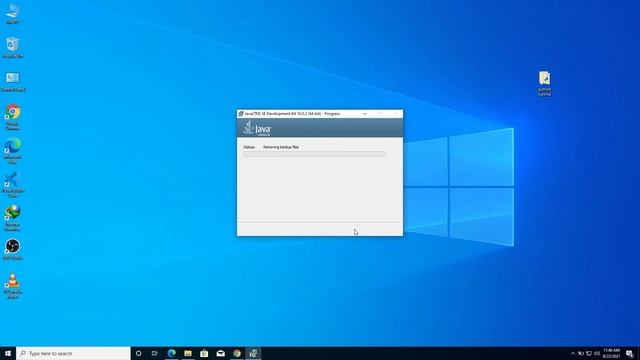
Task: Click the 'Removing backup files' status text
Action: tap(281, 147)
